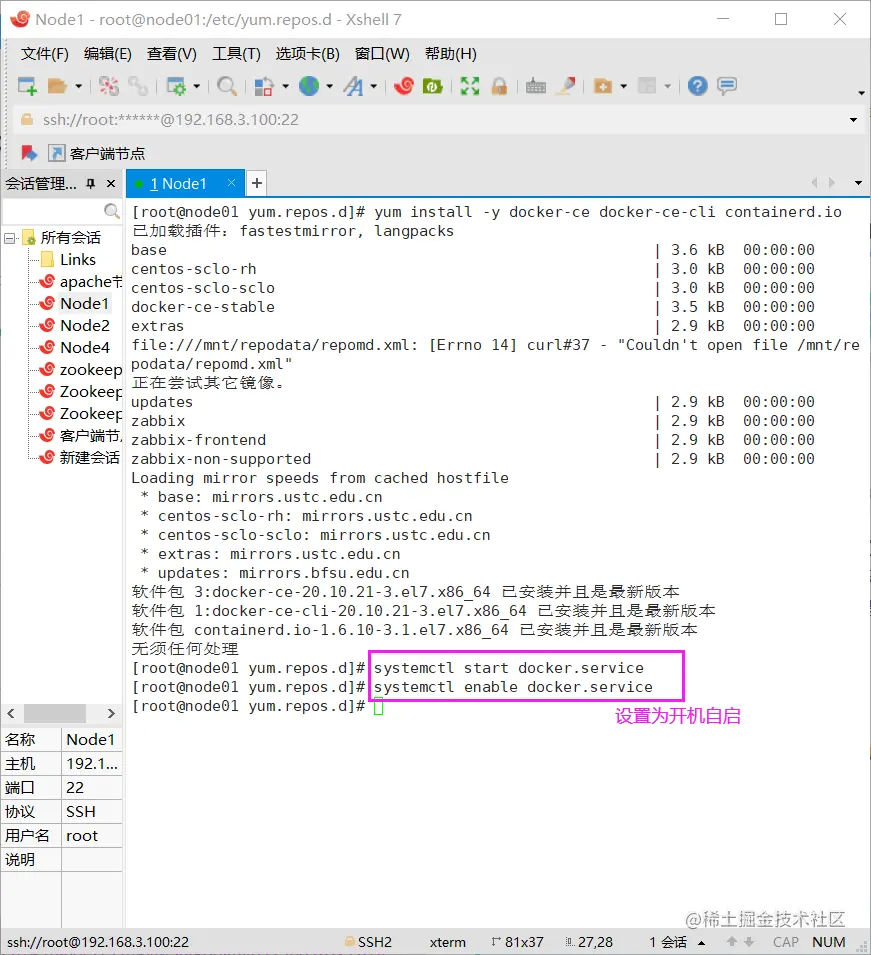Click the globe Encoding toolbar icon
The width and height of the screenshot is (871, 955).
click(309, 86)
